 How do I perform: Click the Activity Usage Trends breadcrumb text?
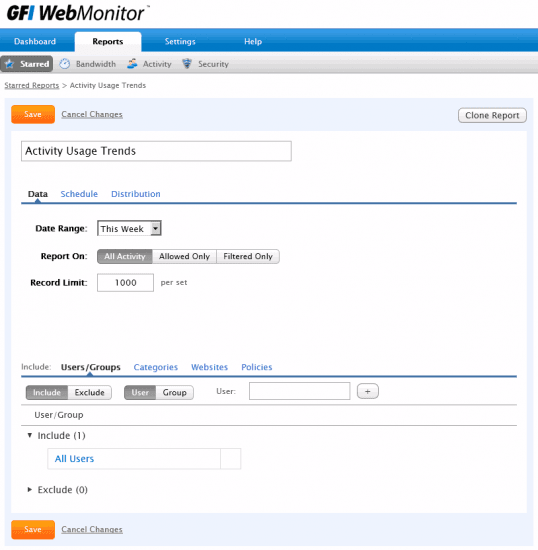[x=108, y=85]
